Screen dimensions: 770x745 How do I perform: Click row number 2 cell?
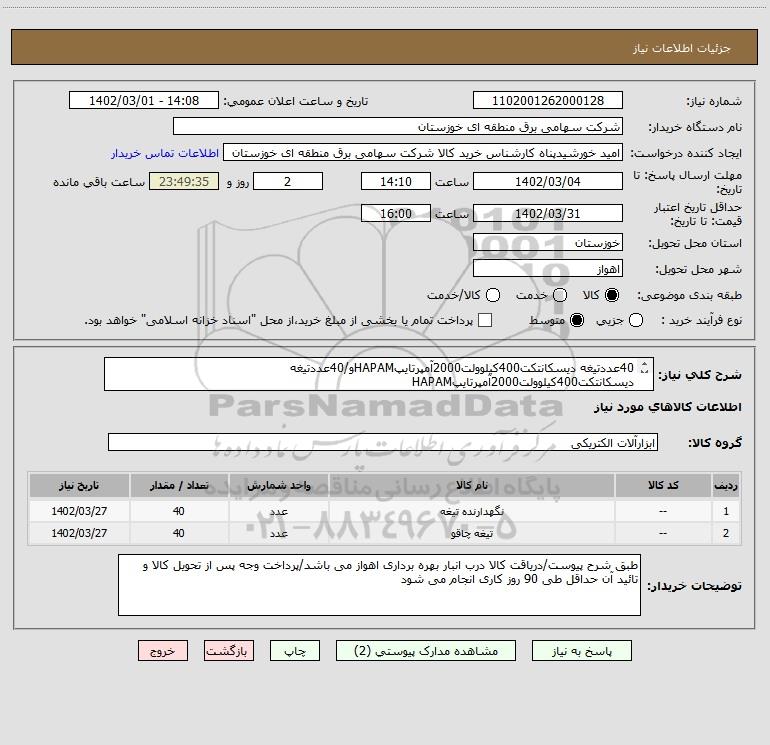726,533
